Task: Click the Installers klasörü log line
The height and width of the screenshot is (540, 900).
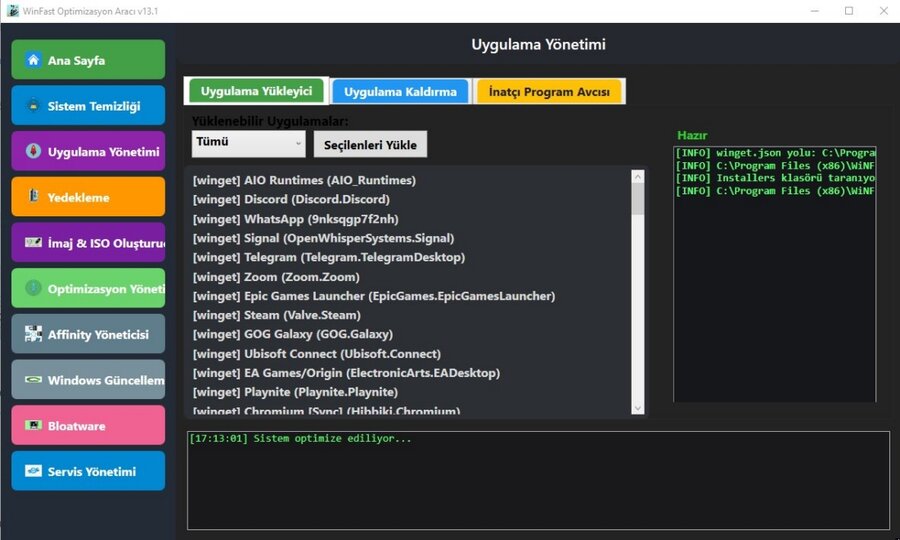Action: (775, 178)
